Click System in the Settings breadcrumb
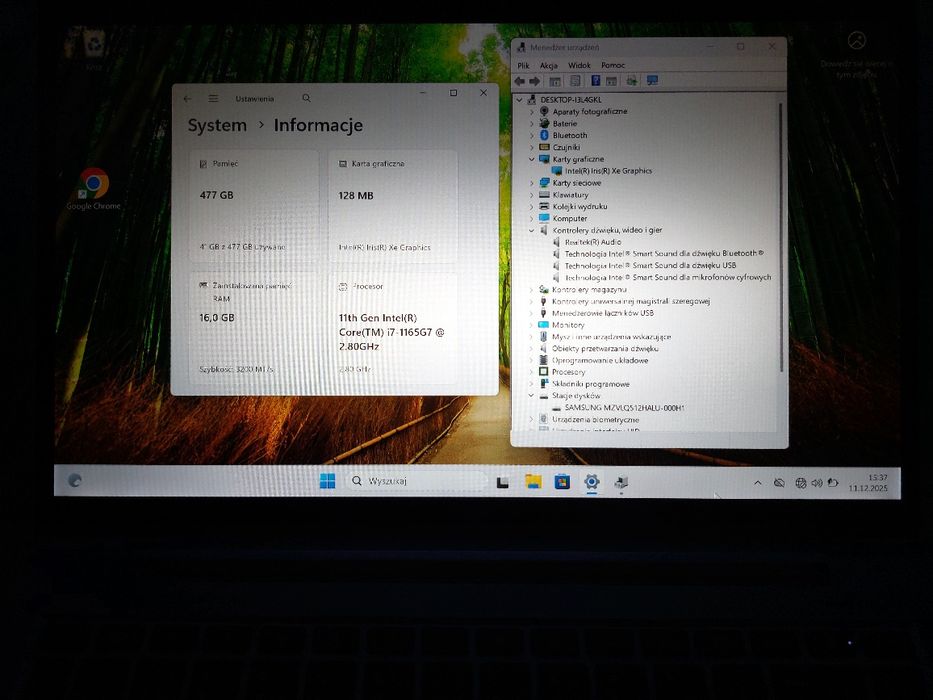The image size is (933, 700). [217, 126]
